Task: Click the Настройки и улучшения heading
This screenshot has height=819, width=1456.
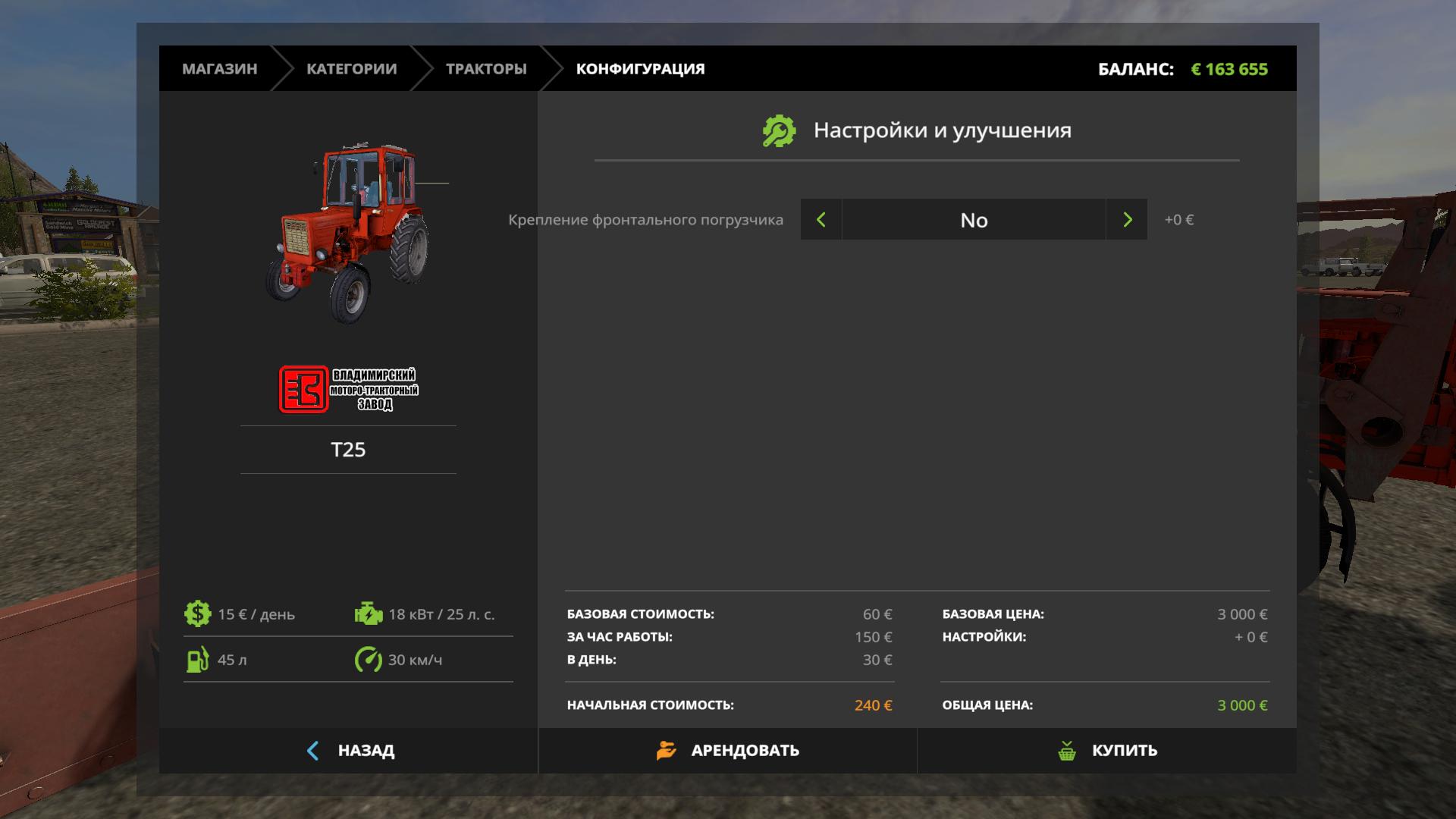Action: click(x=943, y=130)
